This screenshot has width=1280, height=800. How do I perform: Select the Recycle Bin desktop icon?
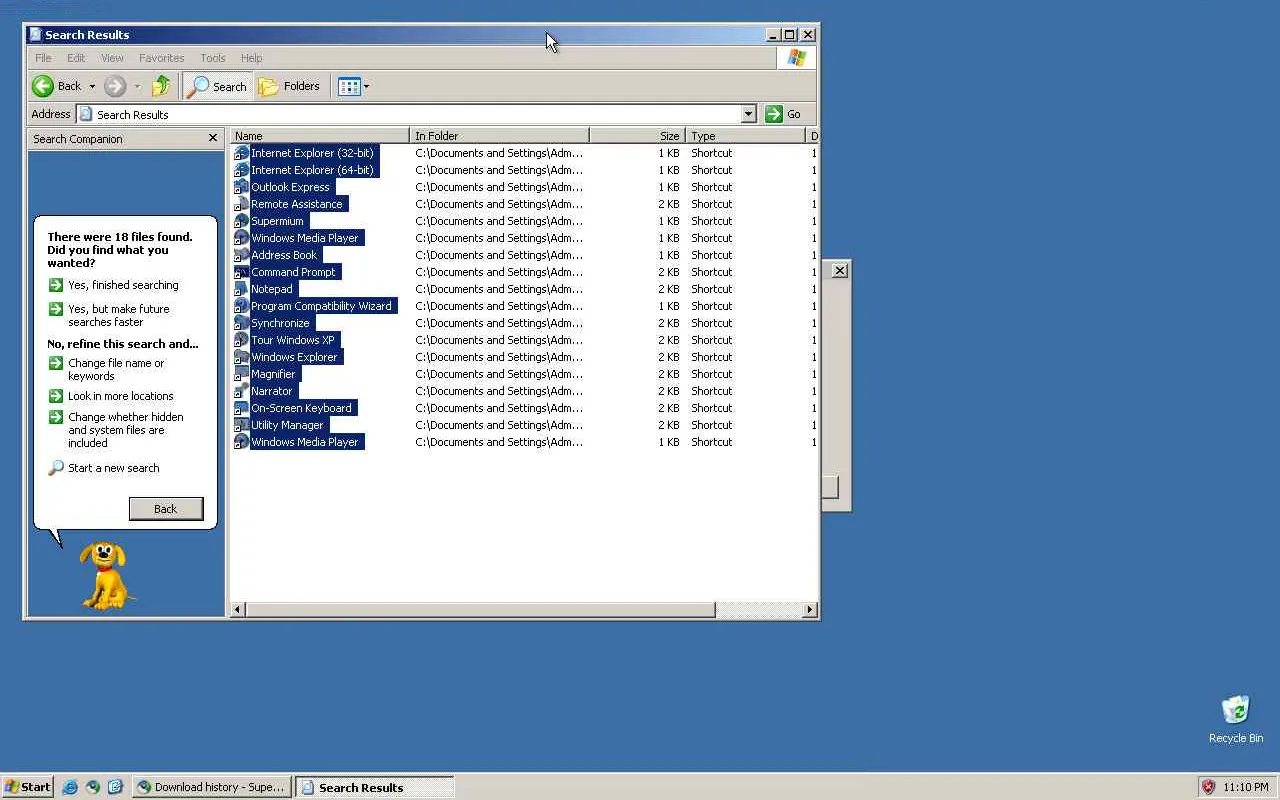coord(1236,720)
